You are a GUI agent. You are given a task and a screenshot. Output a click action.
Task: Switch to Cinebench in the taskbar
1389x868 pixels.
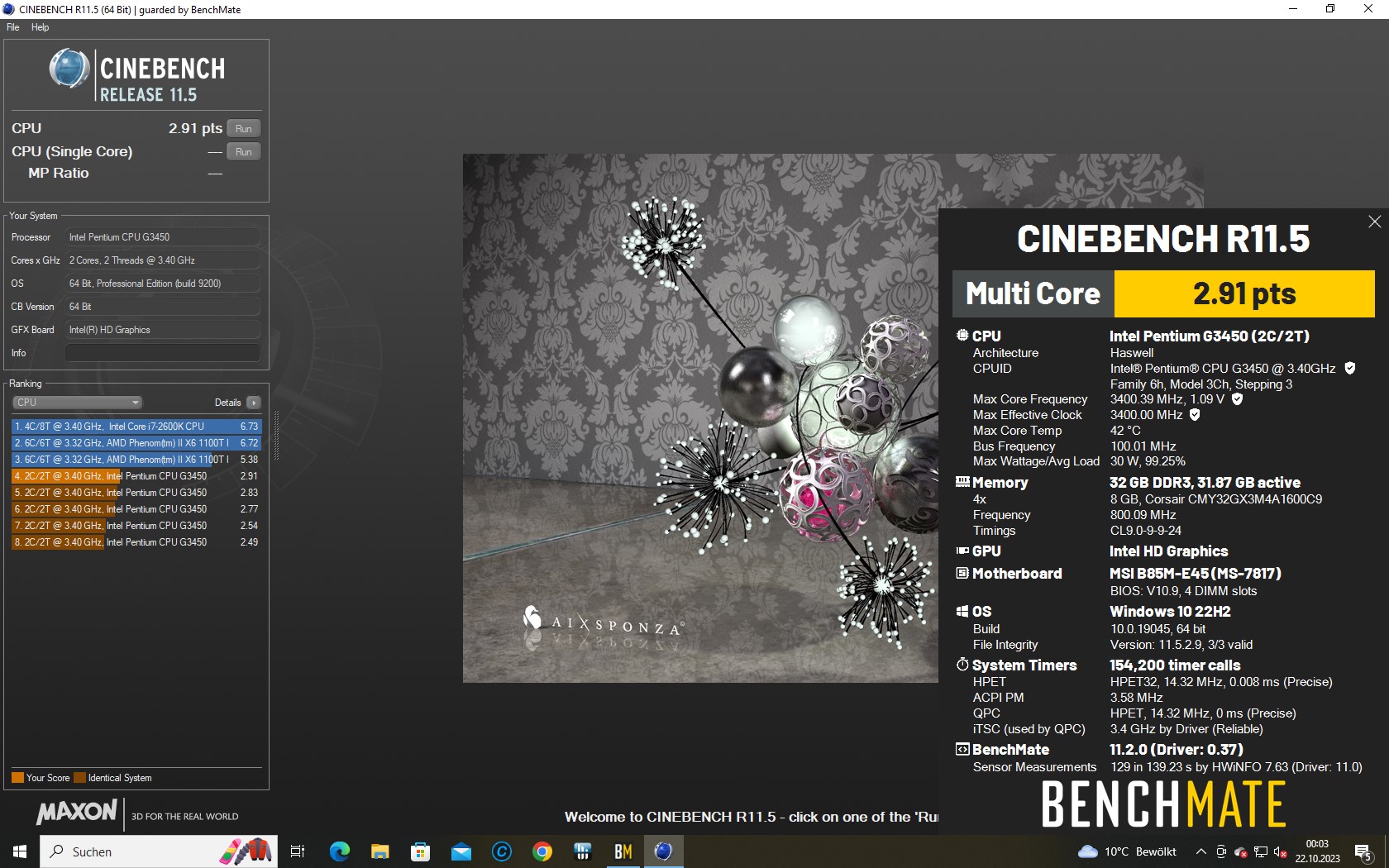663,851
